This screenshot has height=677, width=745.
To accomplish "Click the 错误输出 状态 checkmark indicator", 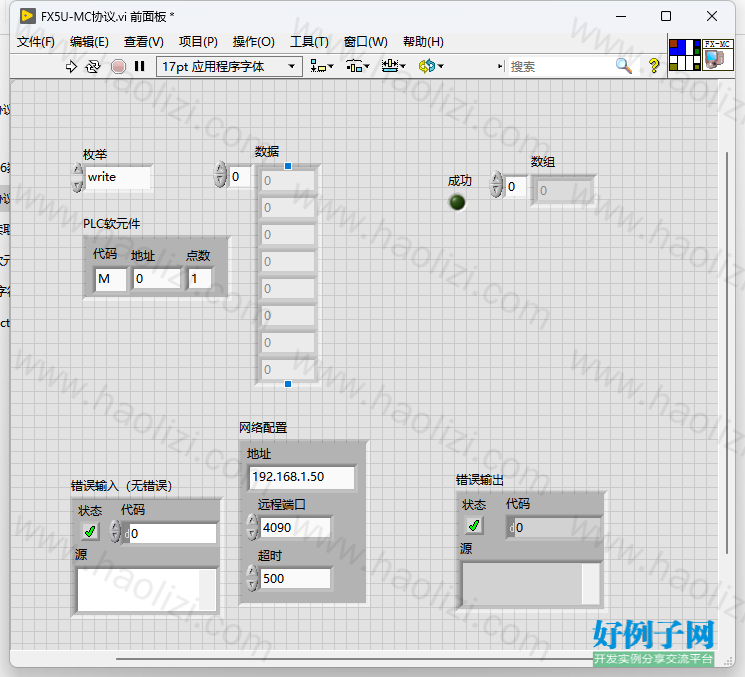I will [x=474, y=526].
